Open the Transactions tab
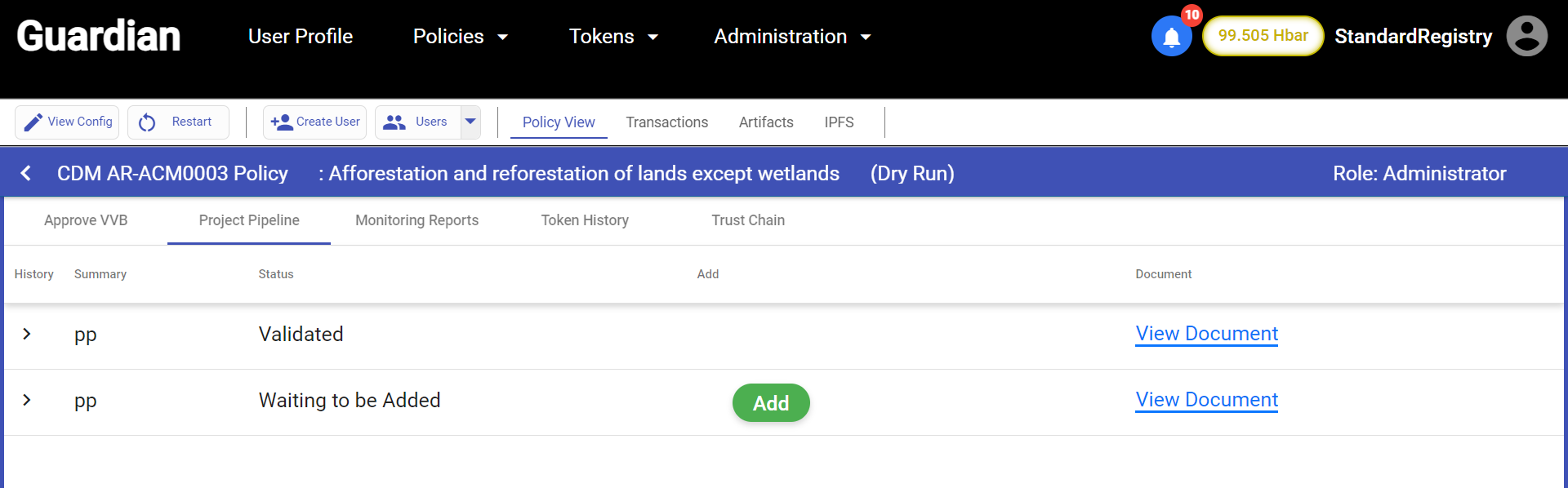 (666, 122)
